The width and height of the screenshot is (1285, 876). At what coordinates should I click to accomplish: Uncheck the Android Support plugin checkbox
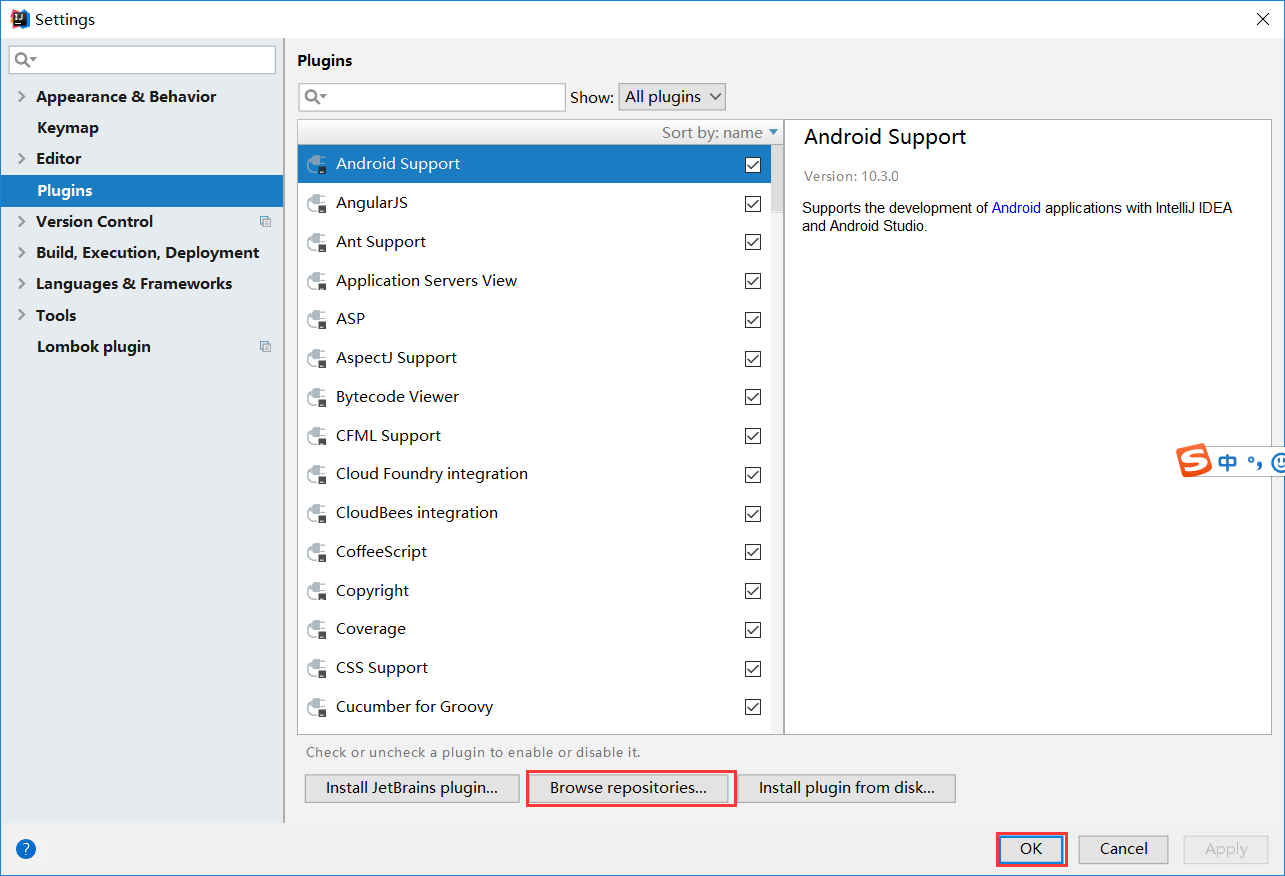tap(753, 165)
